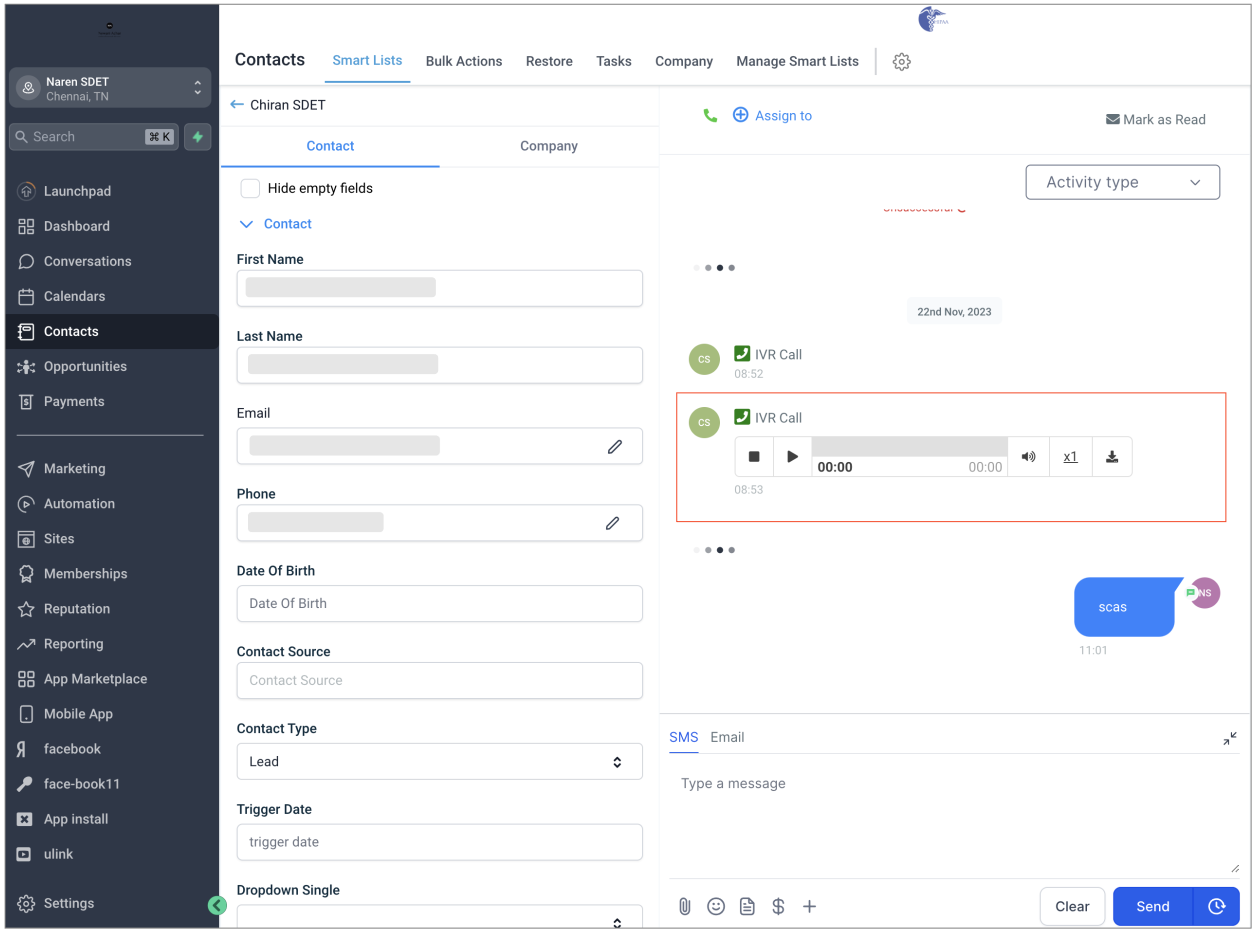The image size is (1255, 931).
Task: Tick the Hide empty fields checkbox
Action: click(x=250, y=188)
